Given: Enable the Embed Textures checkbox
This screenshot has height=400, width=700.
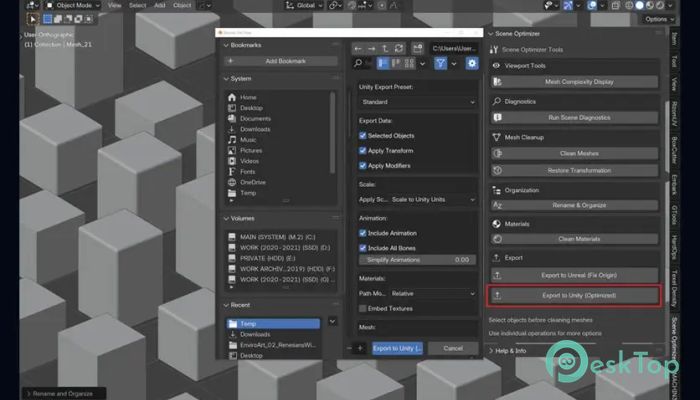Looking at the screenshot, I should [362, 308].
